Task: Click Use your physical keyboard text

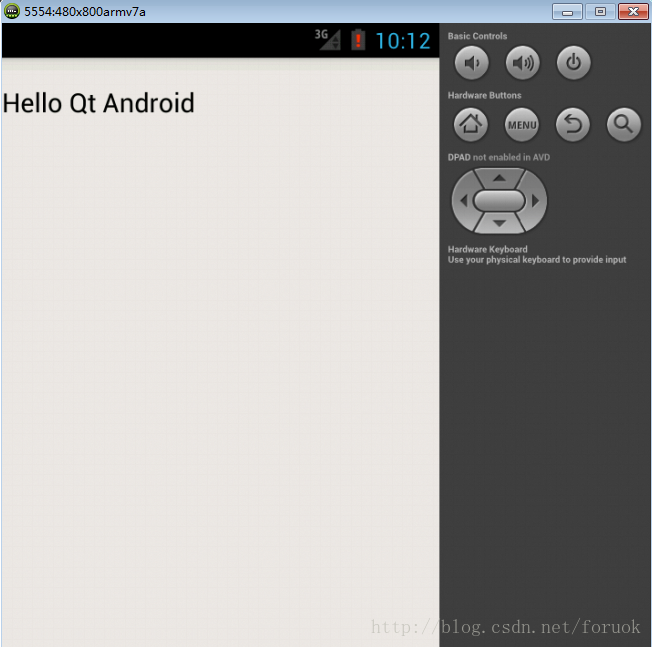Action: (x=537, y=259)
